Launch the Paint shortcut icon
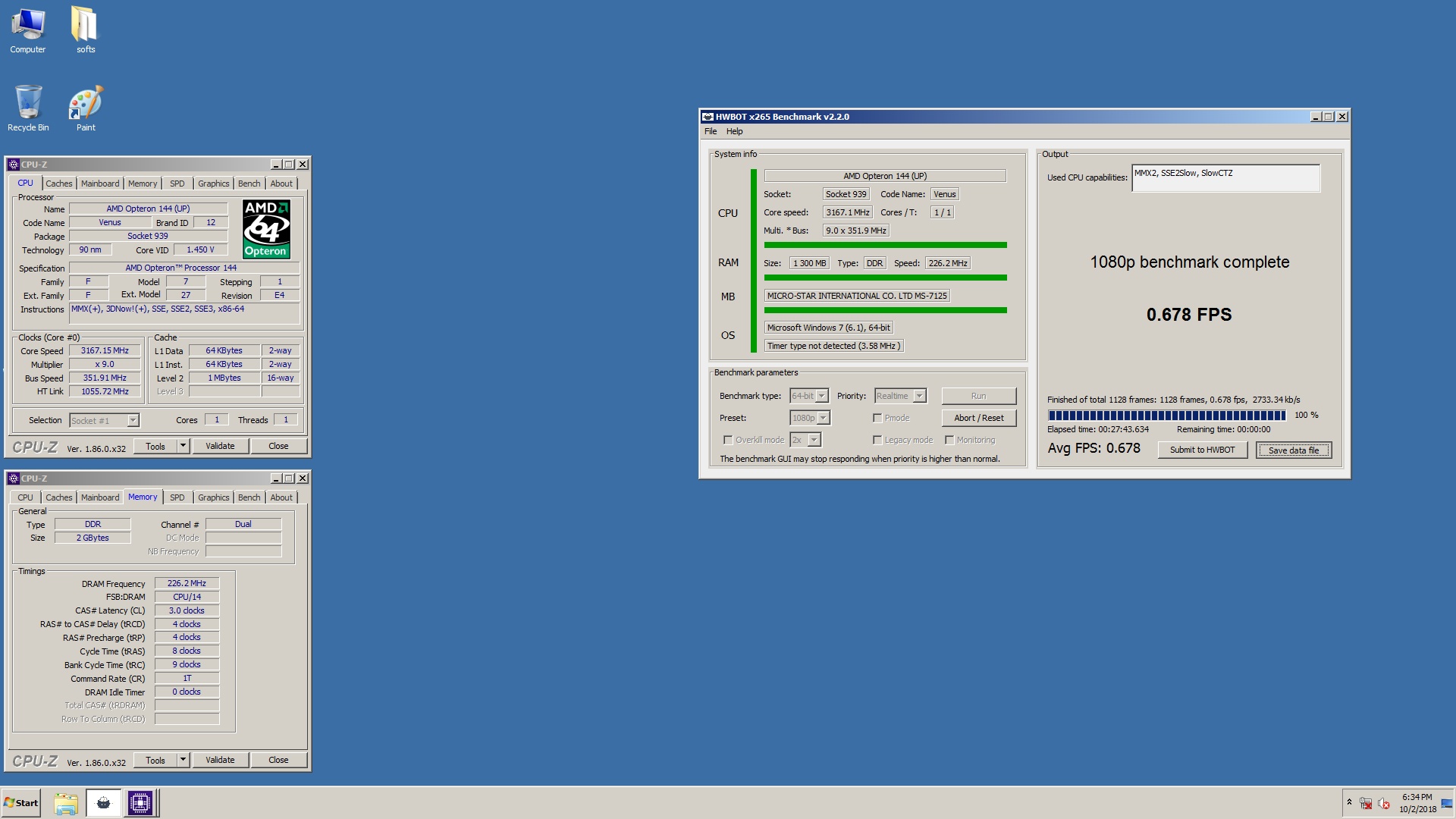Screen dimensions: 1456x819 [x=86, y=108]
